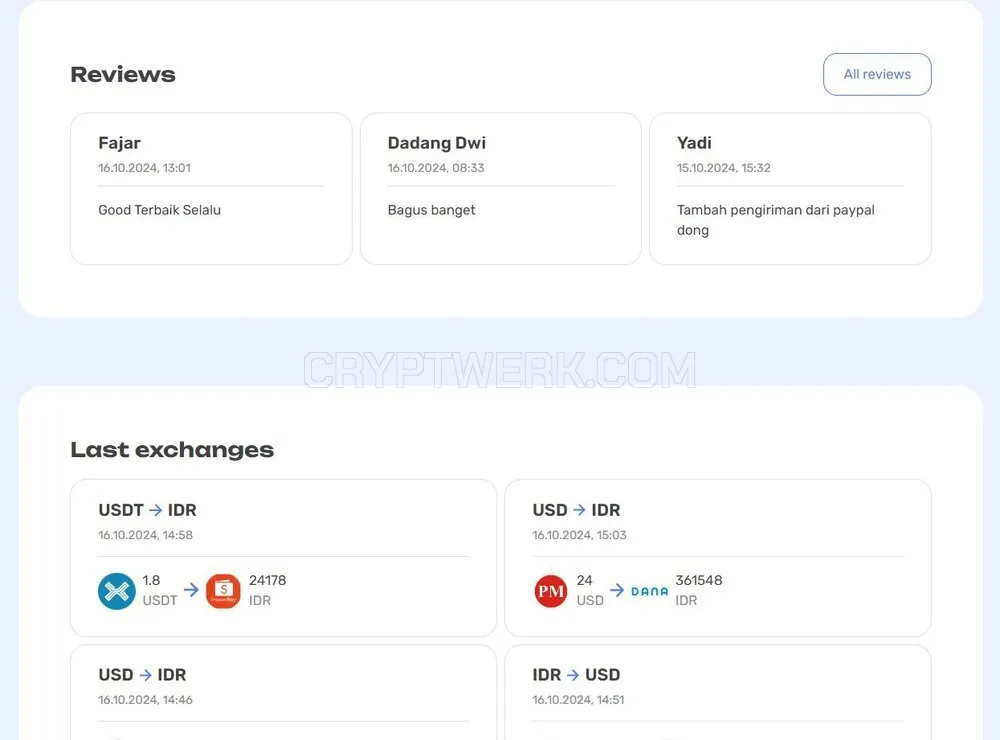Click the red PM Perfect Money icon
Screen dimensions: 1000x740
pos(551,591)
